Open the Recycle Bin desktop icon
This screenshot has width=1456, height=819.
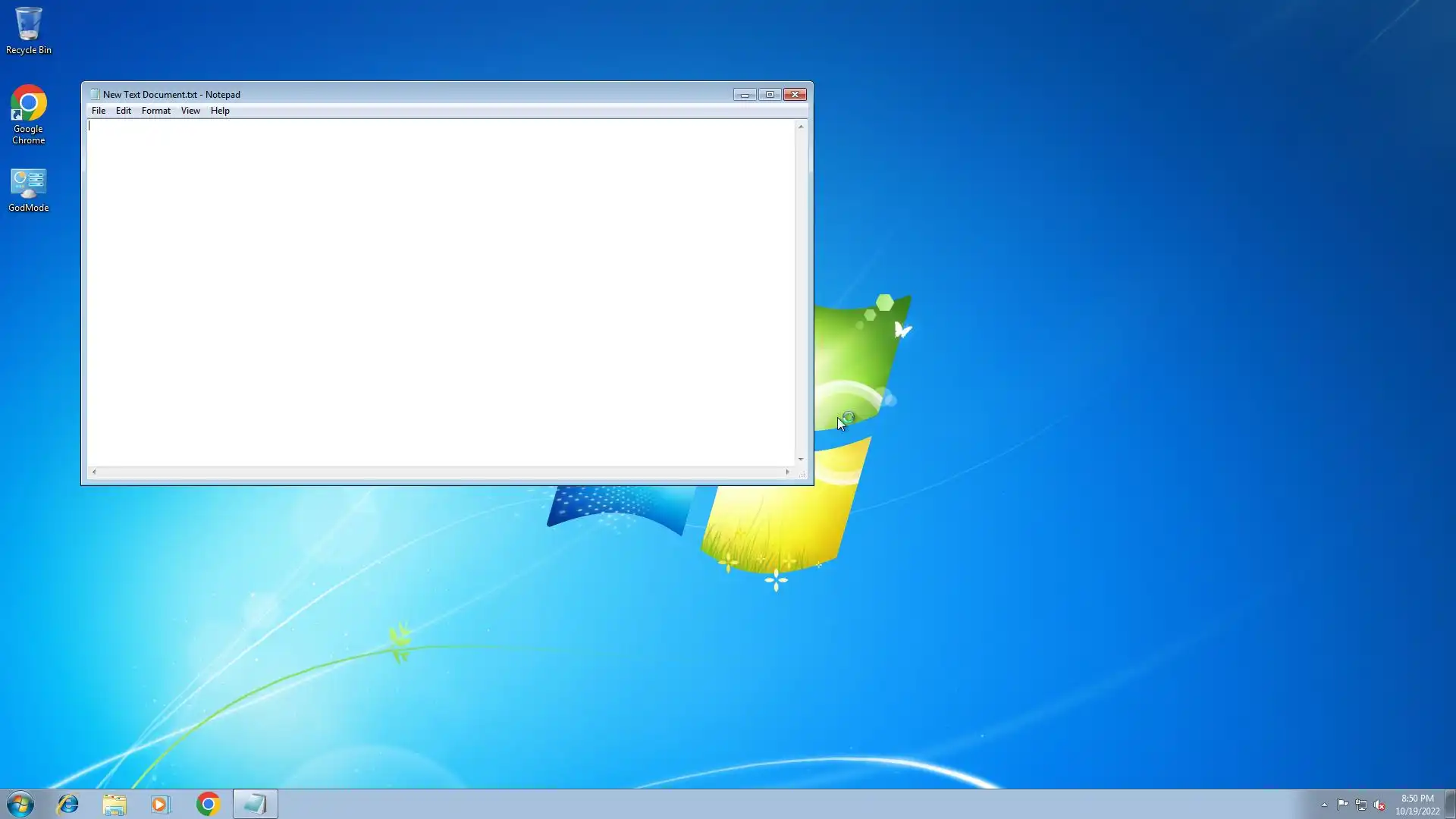tap(28, 30)
